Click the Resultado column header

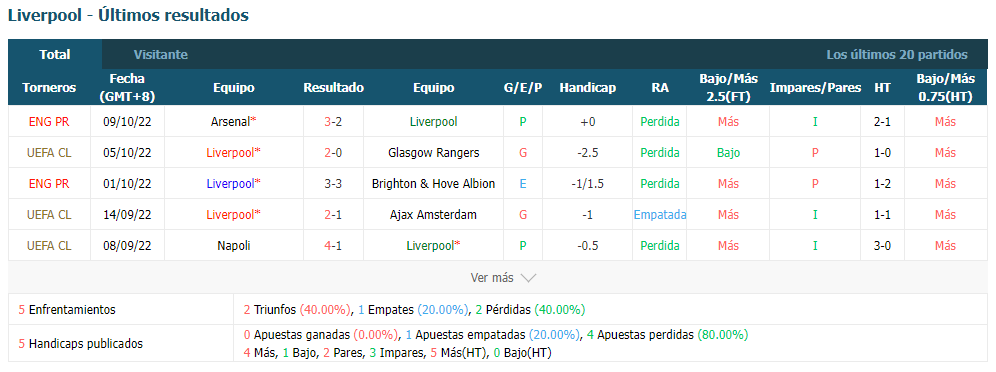tap(333, 88)
